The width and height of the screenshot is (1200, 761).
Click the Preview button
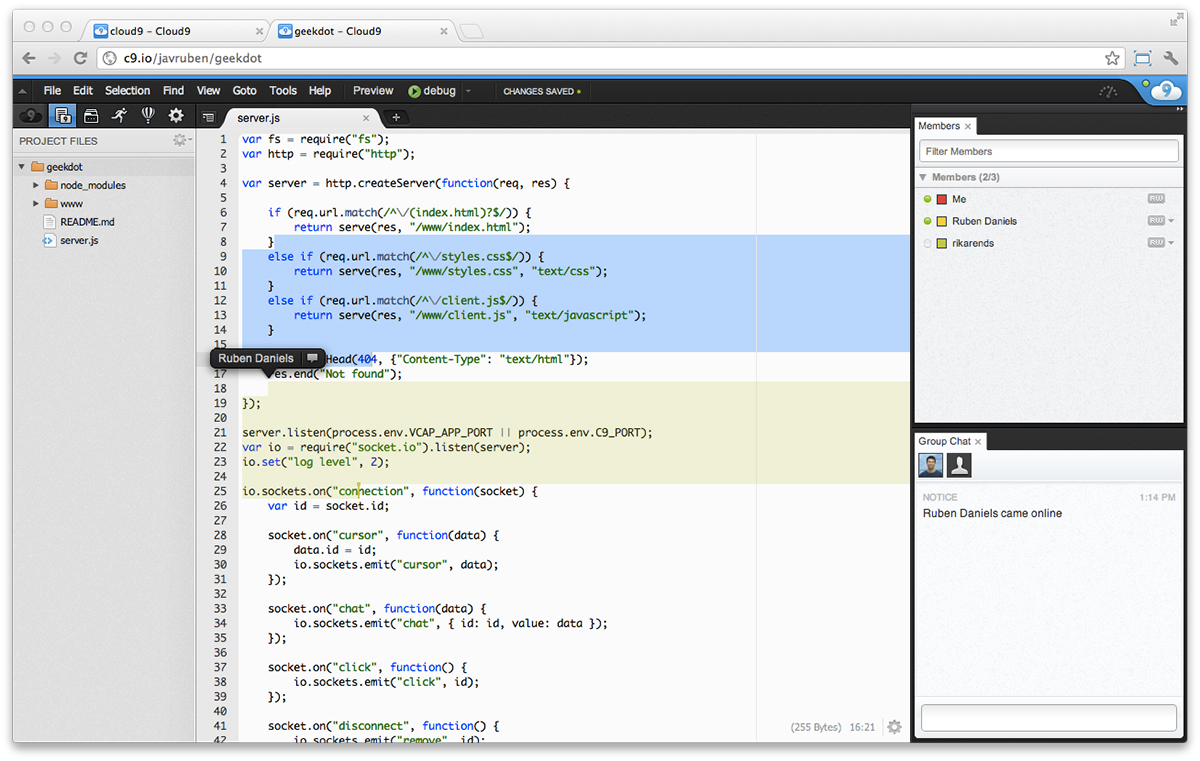pyautogui.click(x=373, y=91)
